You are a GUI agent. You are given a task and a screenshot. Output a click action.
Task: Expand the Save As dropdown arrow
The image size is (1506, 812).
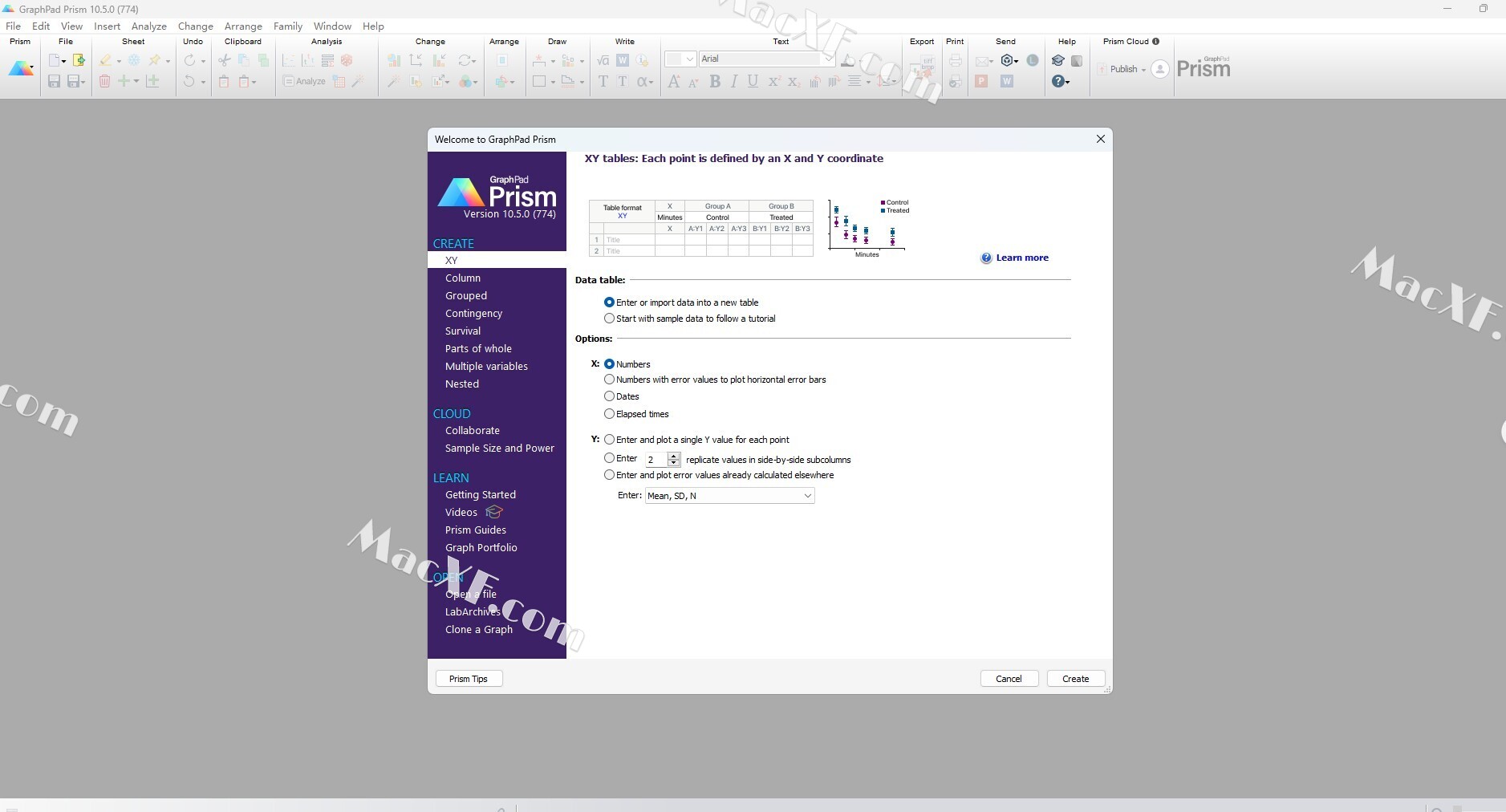(x=83, y=82)
